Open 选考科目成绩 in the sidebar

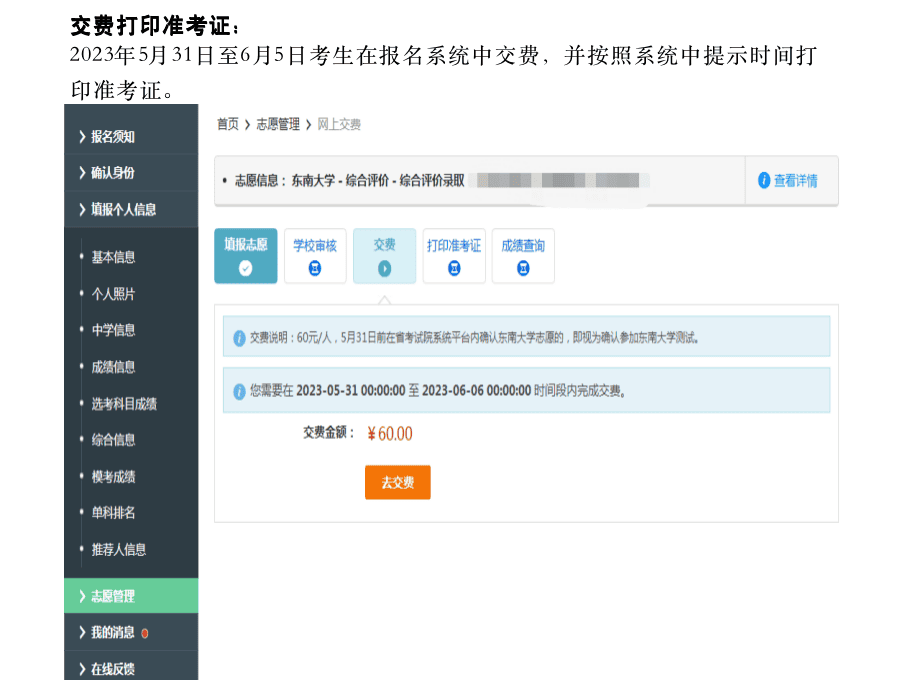tap(124, 404)
